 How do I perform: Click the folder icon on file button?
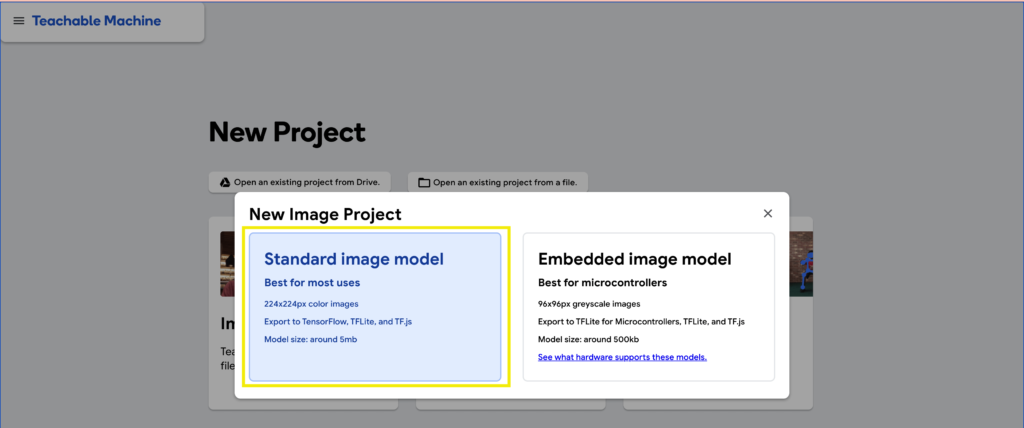coord(424,183)
